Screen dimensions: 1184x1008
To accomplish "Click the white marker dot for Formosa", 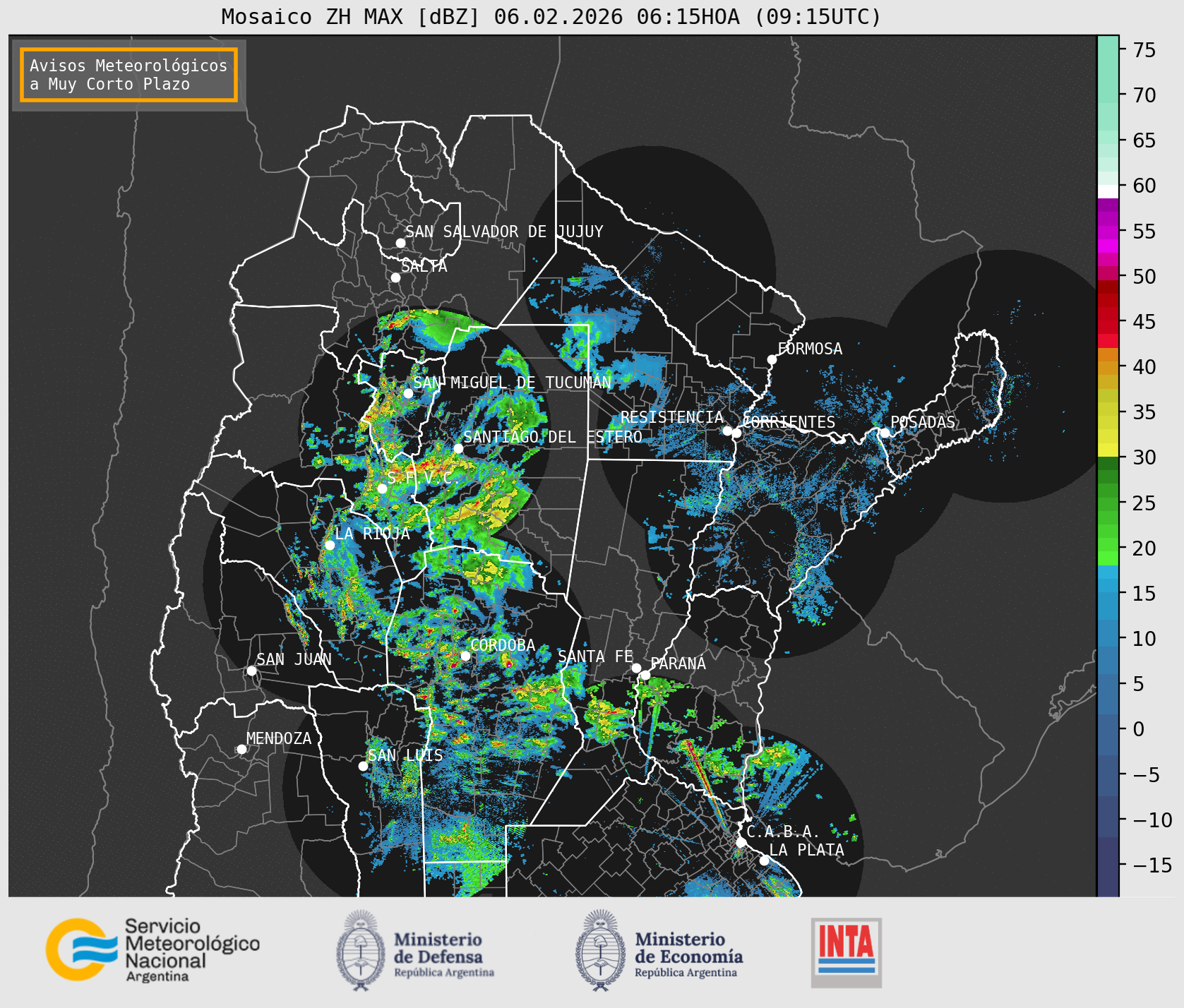I will click(772, 360).
